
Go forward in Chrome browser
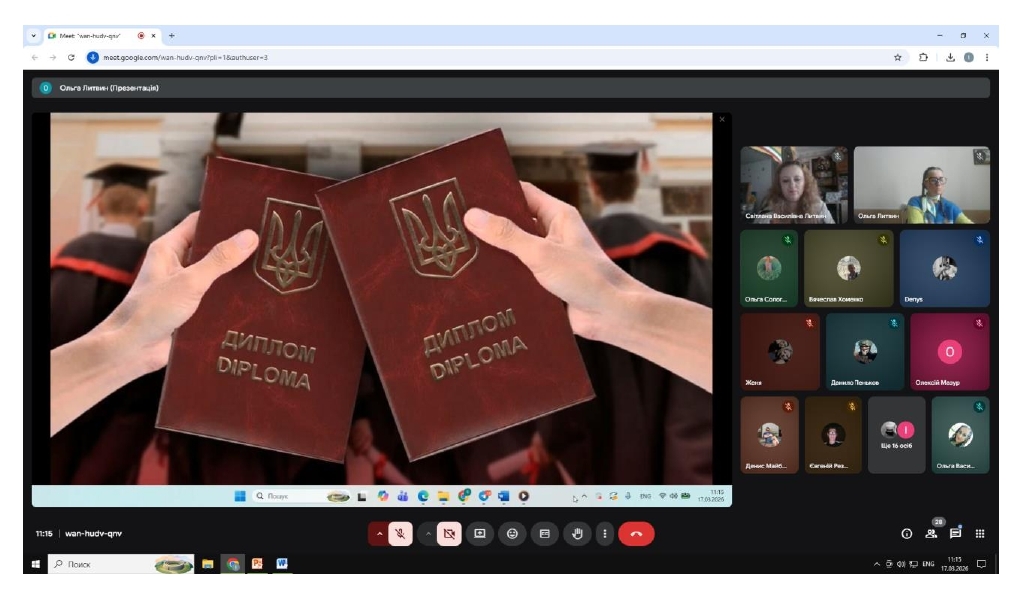(53, 57)
